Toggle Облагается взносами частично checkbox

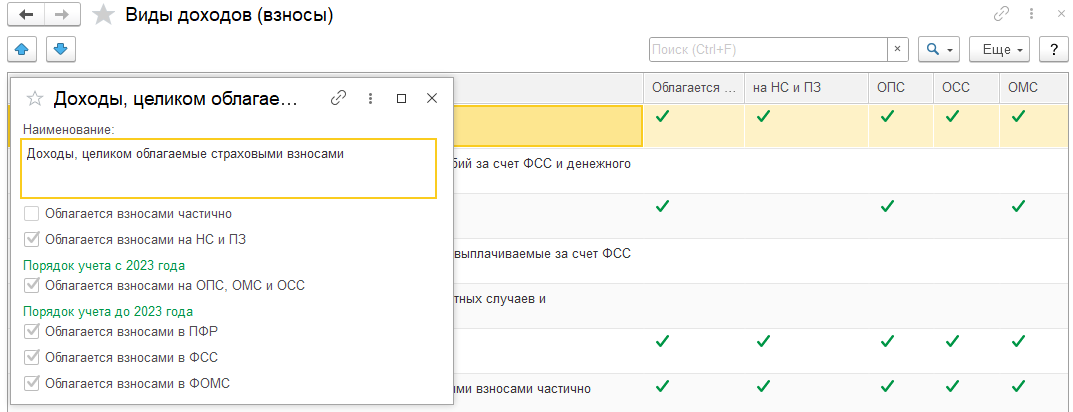click(x=31, y=214)
